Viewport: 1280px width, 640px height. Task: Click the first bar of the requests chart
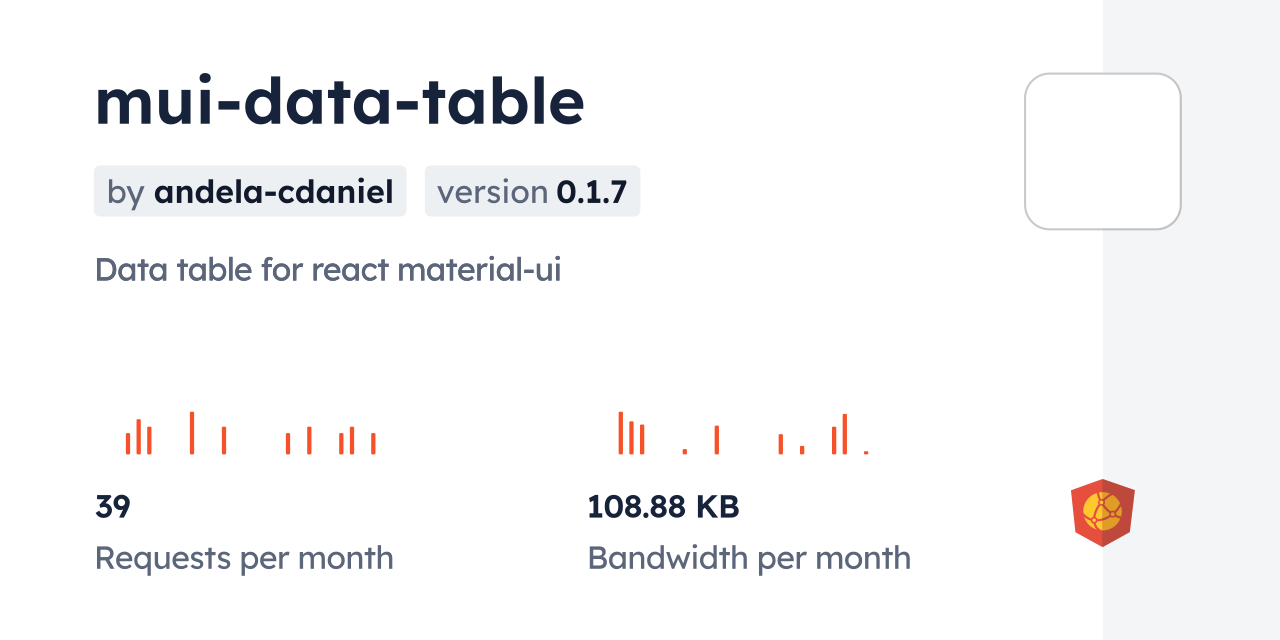click(128, 443)
